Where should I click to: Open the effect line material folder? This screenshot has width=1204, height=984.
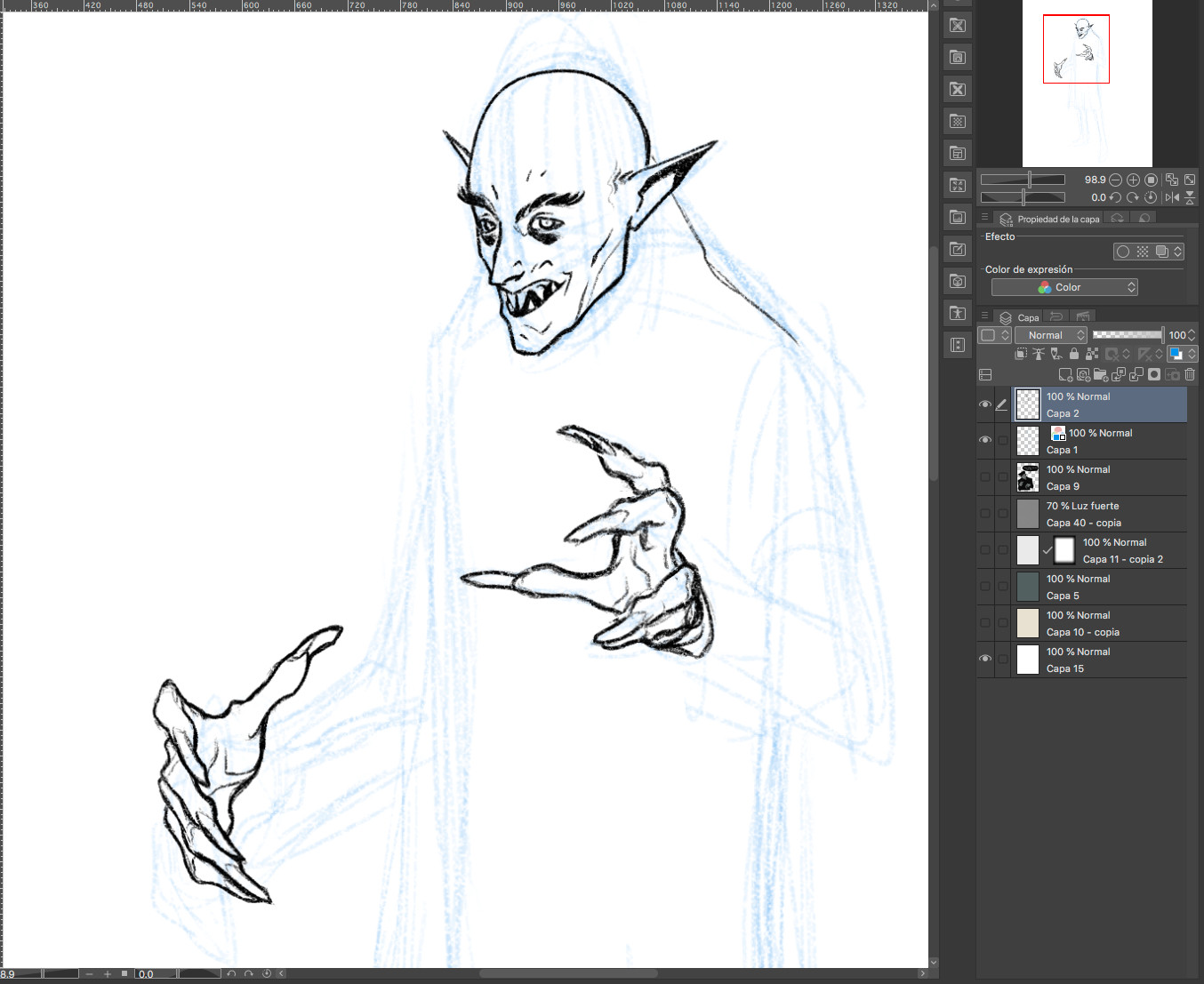point(958,185)
